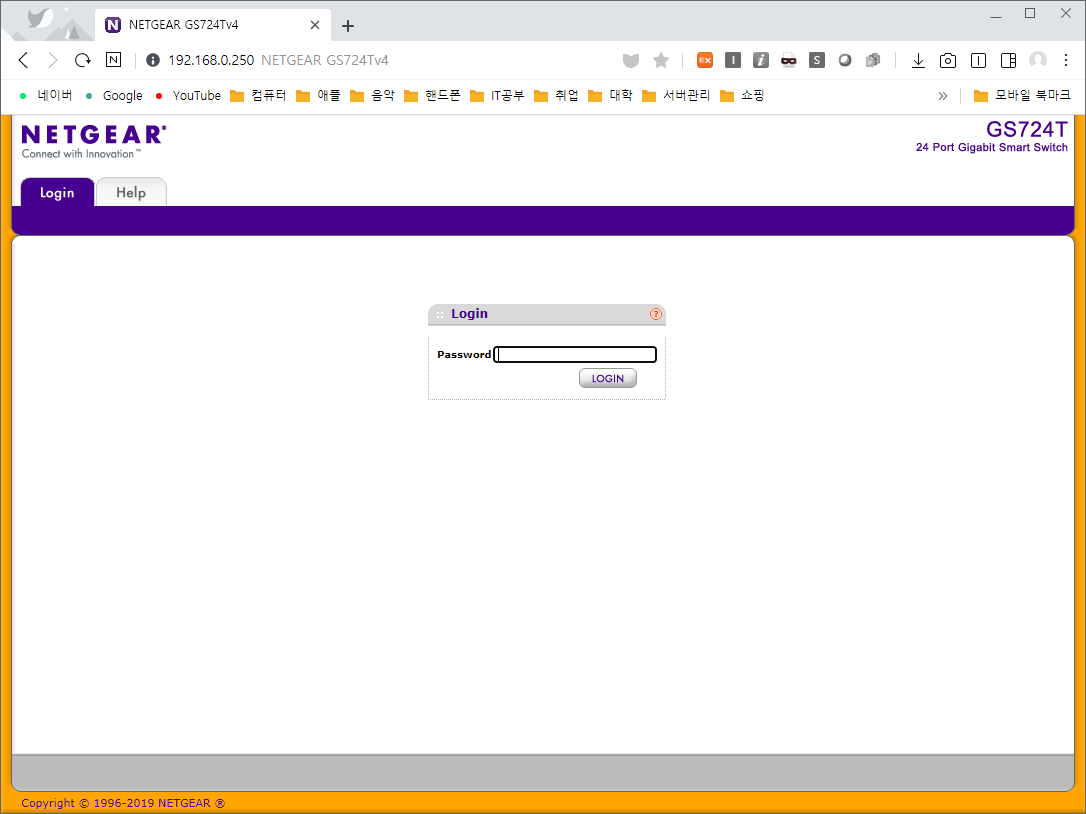Close the NETGEAR GS724Tv4 tab
The height and width of the screenshot is (814, 1086).
tap(314, 25)
